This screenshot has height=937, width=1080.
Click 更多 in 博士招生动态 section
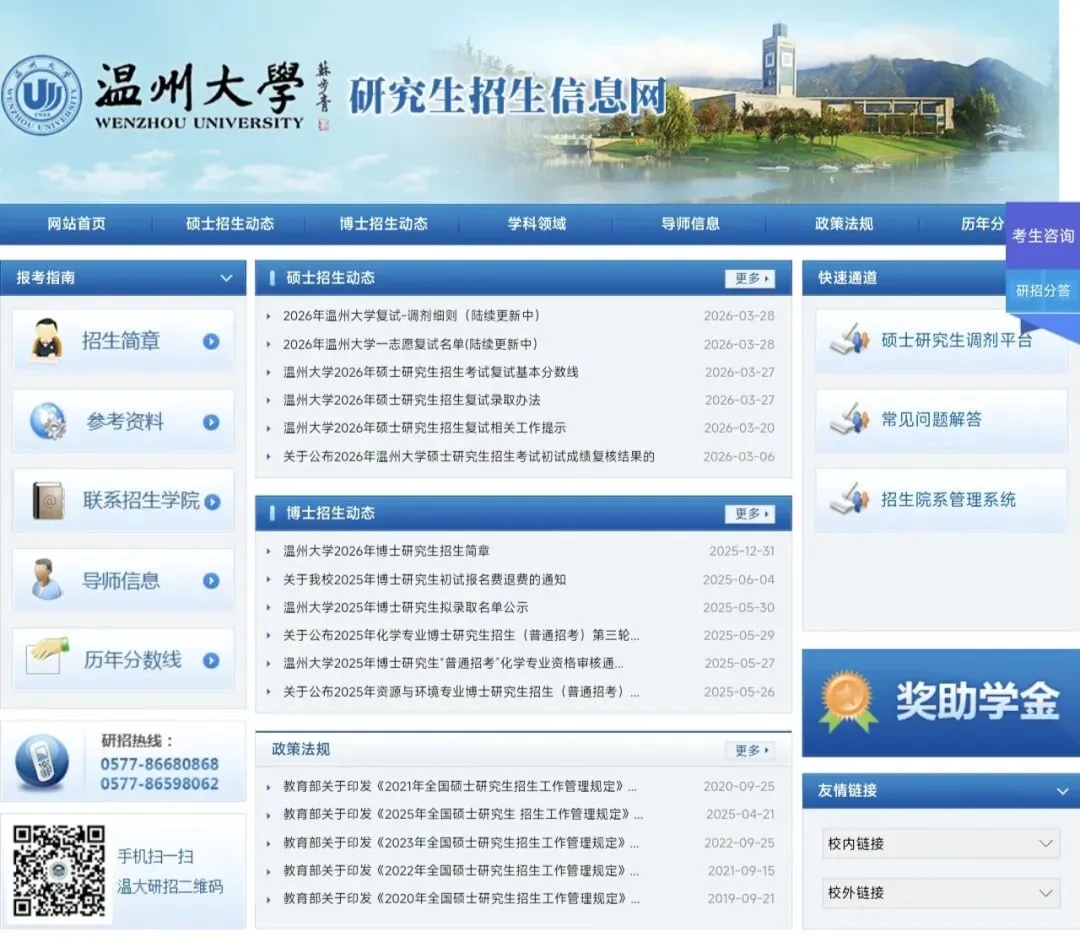[750, 514]
